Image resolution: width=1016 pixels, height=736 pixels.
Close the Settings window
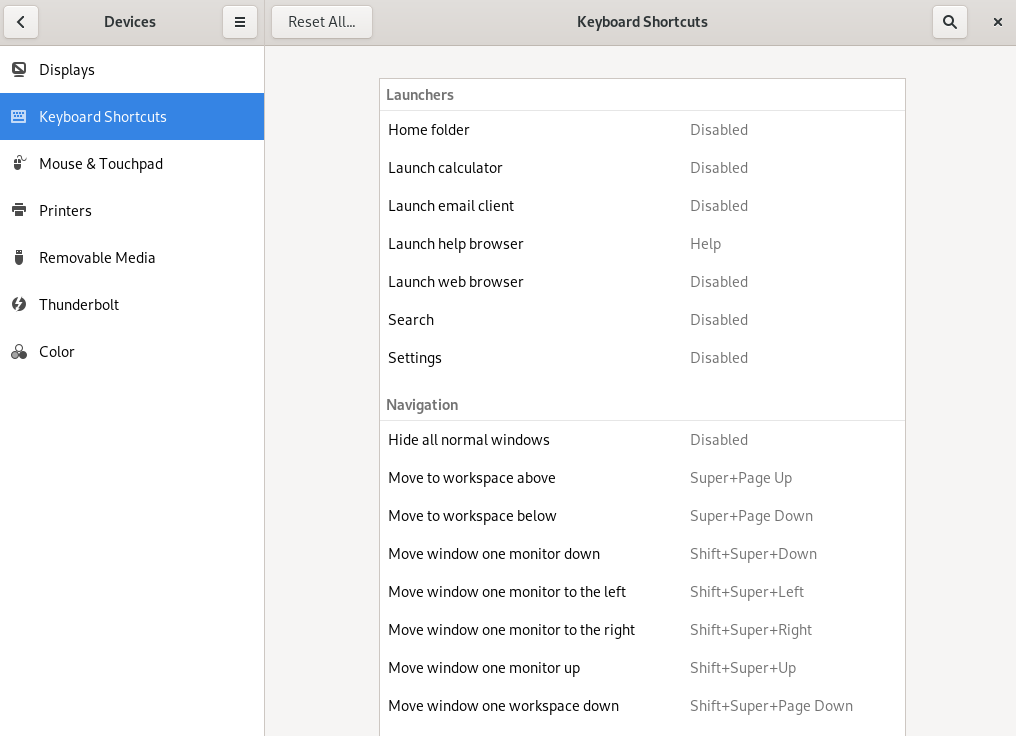click(x=997, y=22)
